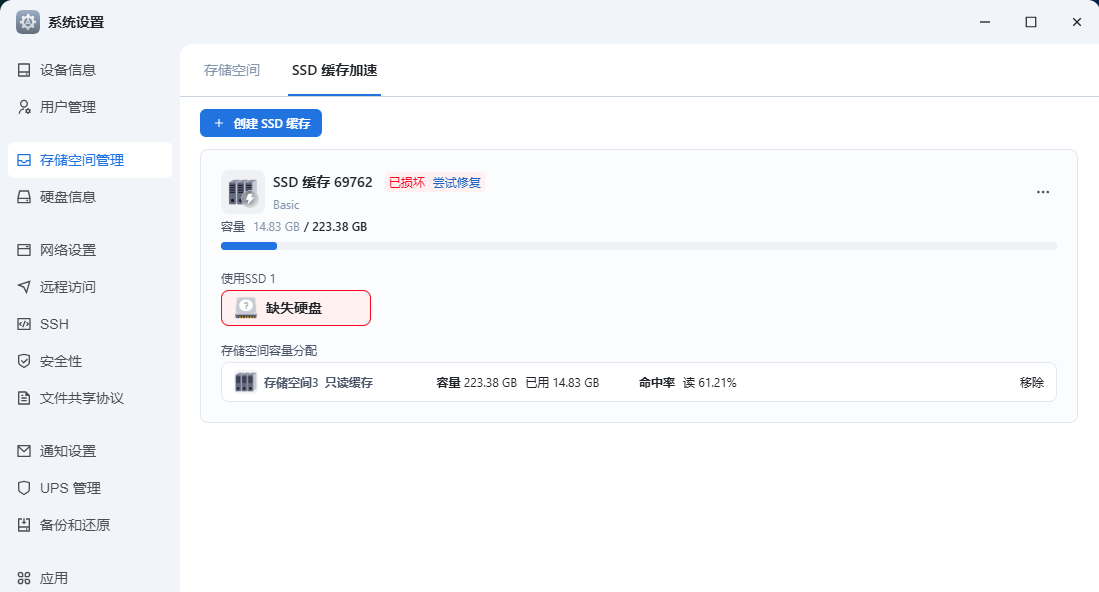This screenshot has height=592, width=1099.
Task: Click the 读 61.21% hit rate value
Action: click(x=709, y=383)
